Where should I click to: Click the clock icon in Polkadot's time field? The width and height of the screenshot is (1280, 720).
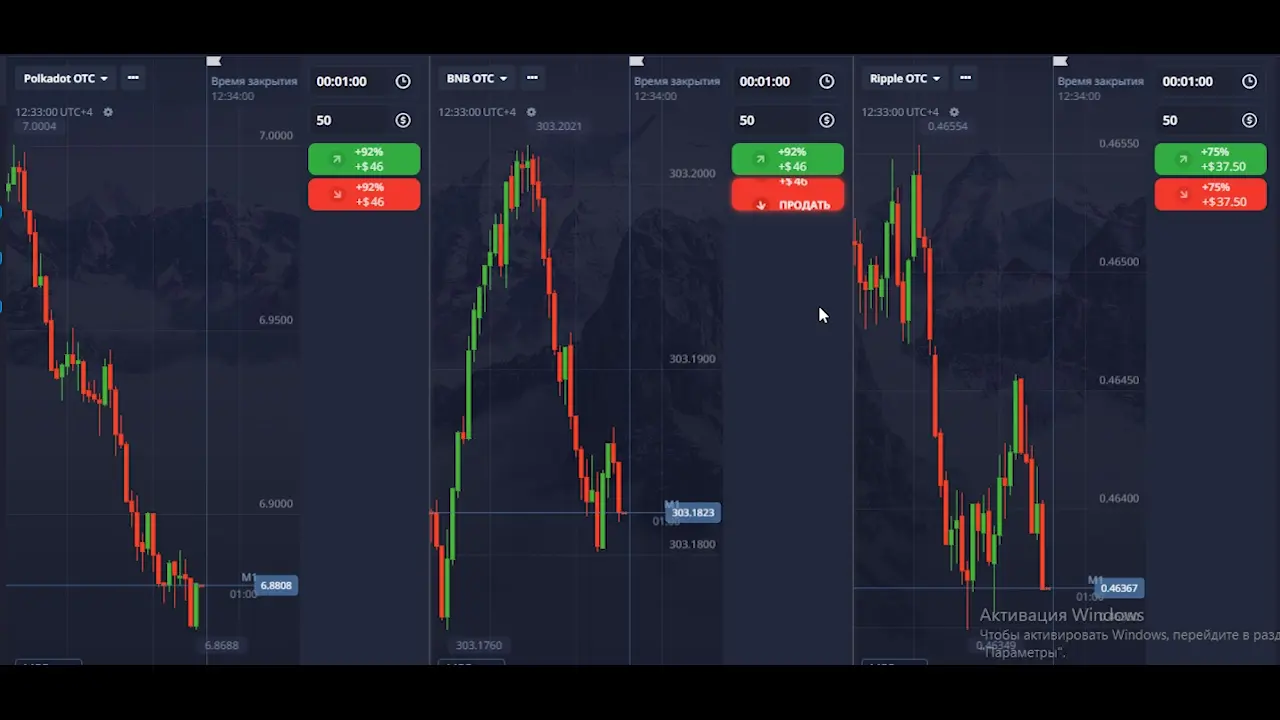403,82
